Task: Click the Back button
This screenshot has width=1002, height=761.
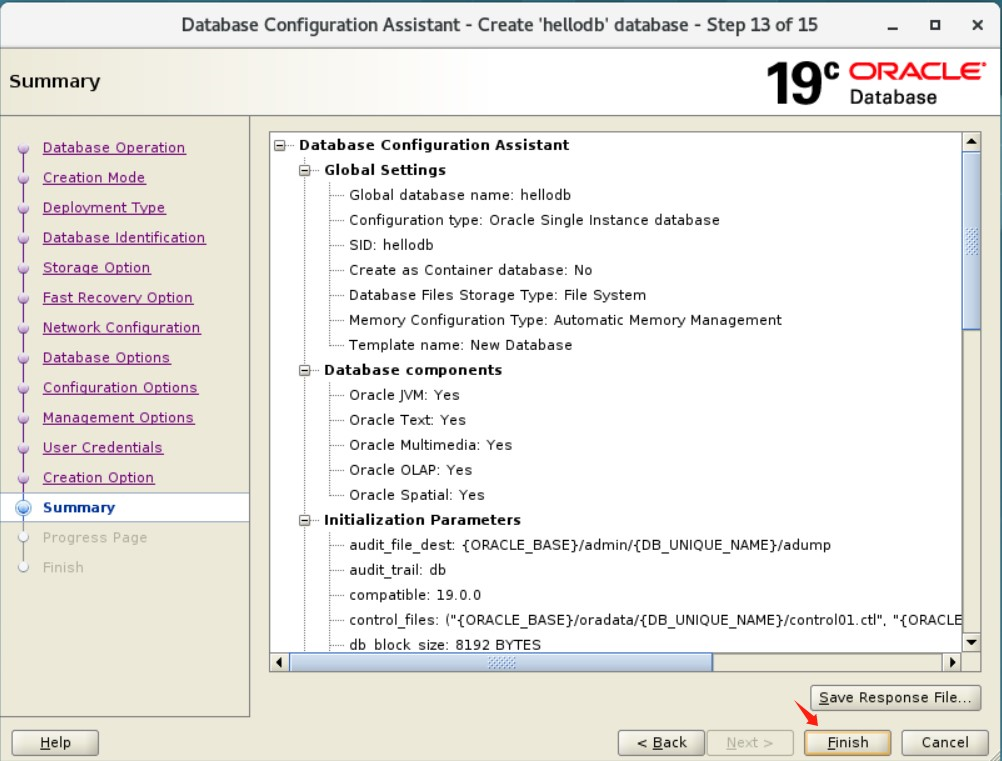Action: coord(661,742)
